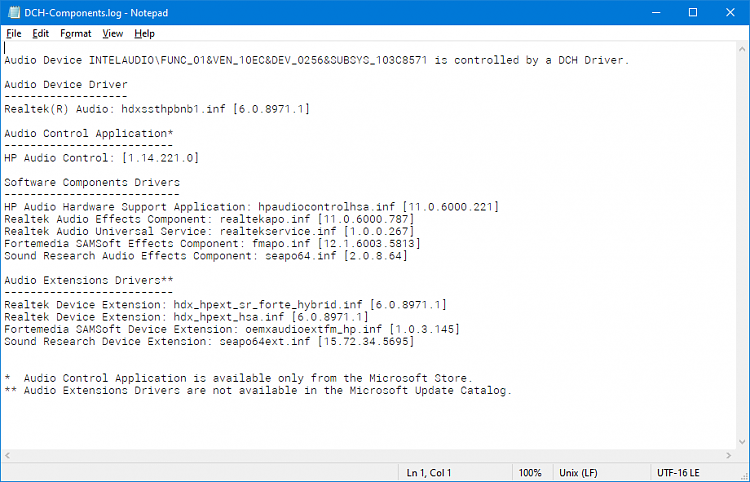Click the 'HP Audio Control: [1.14.221.0]' line
Screen dimensions: 750x482
[101, 158]
